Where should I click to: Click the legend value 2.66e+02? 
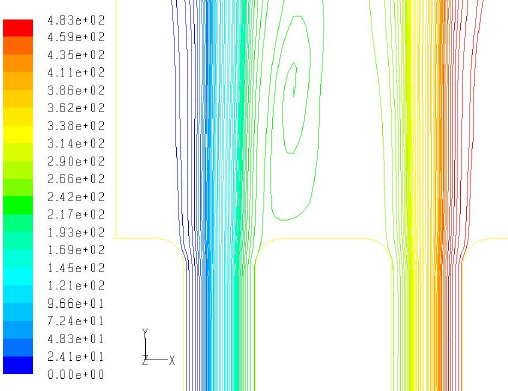point(76,179)
